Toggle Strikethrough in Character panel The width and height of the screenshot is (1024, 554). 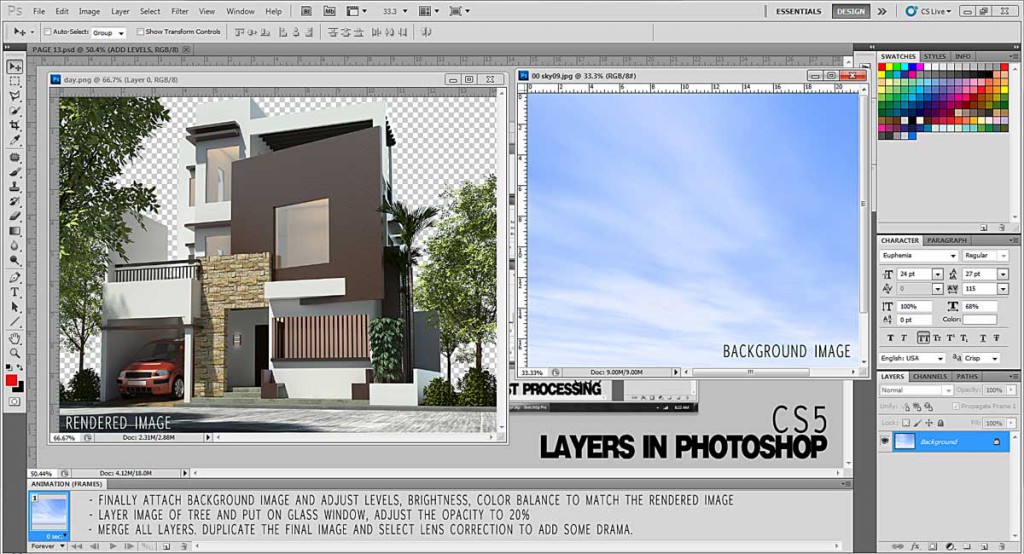[x=997, y=338]
